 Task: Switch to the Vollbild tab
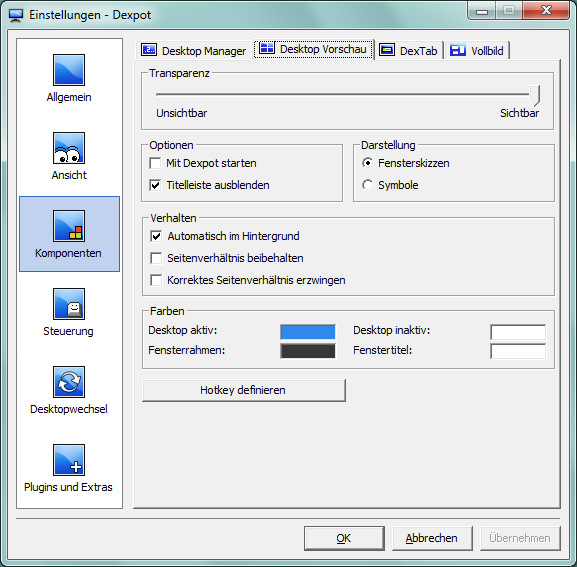click(477, 50)
